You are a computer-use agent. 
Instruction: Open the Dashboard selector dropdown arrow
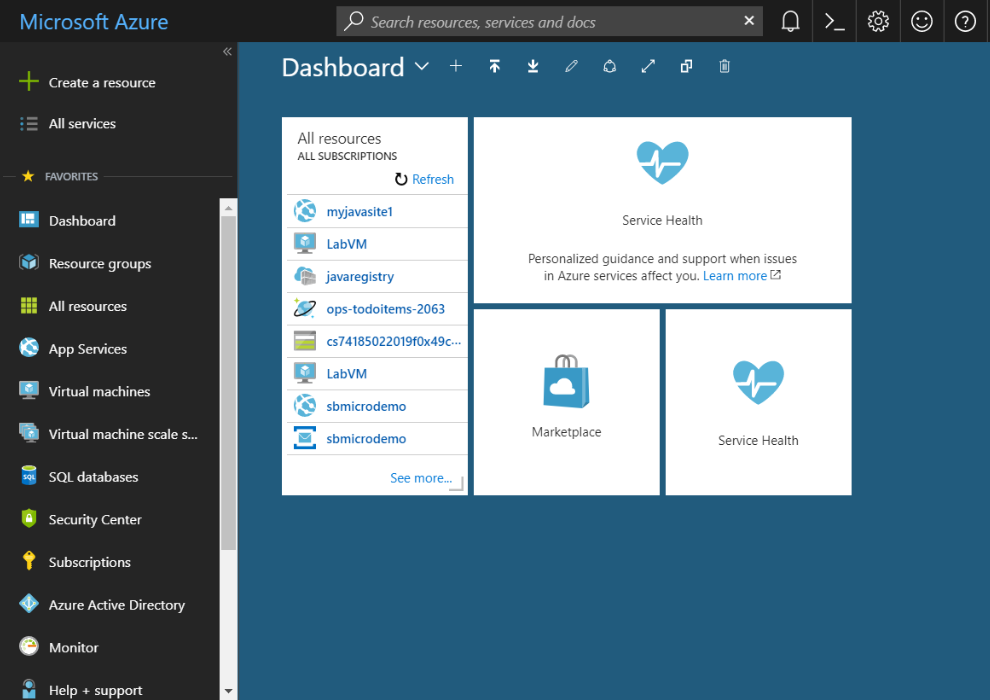[422, 66]
